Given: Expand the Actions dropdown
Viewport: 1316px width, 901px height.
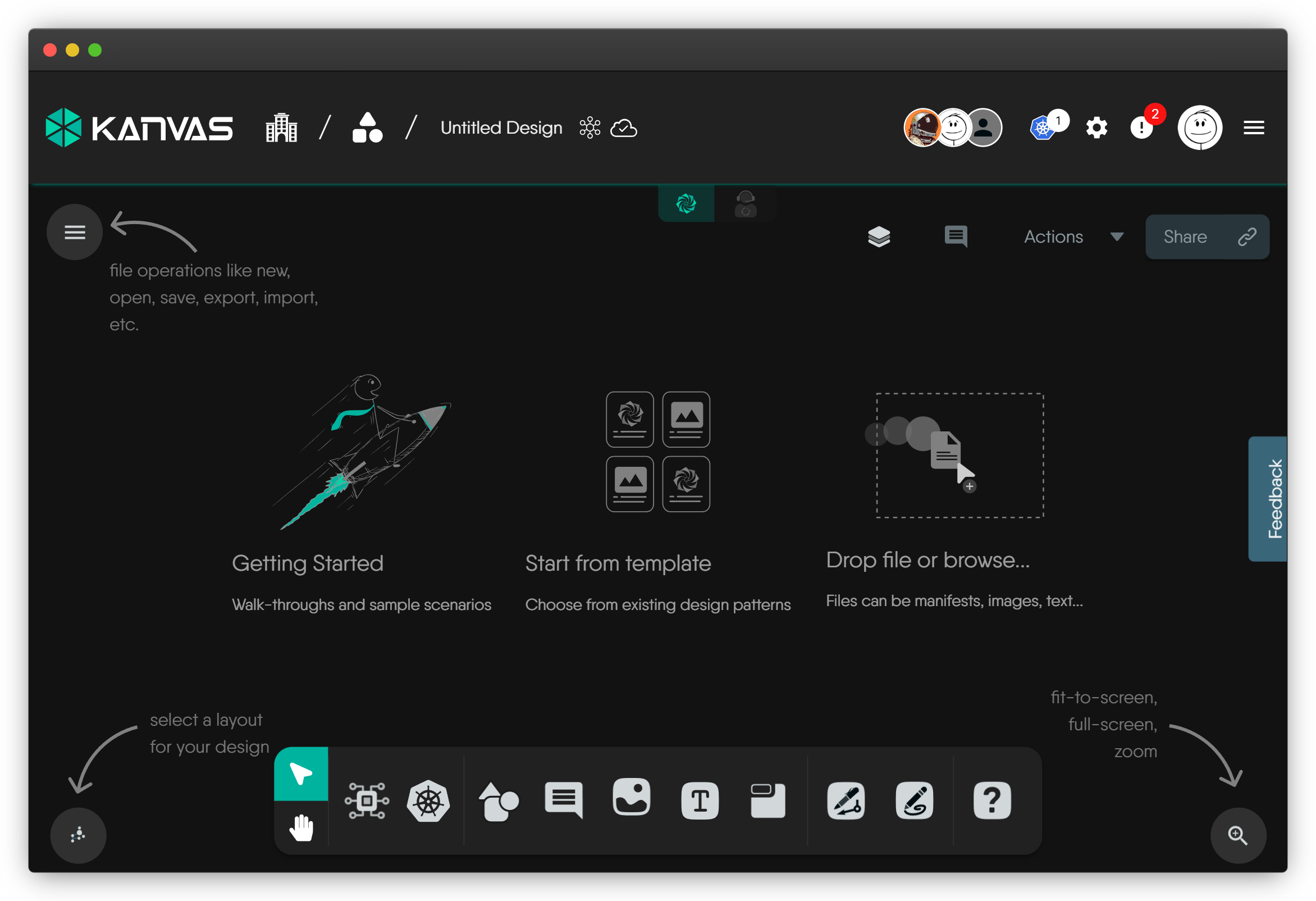Looking at the screenshot, I should 1073,236.
